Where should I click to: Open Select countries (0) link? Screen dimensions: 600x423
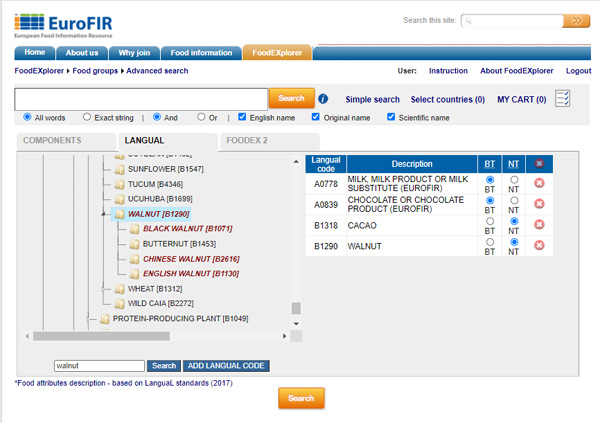[448, 100]
